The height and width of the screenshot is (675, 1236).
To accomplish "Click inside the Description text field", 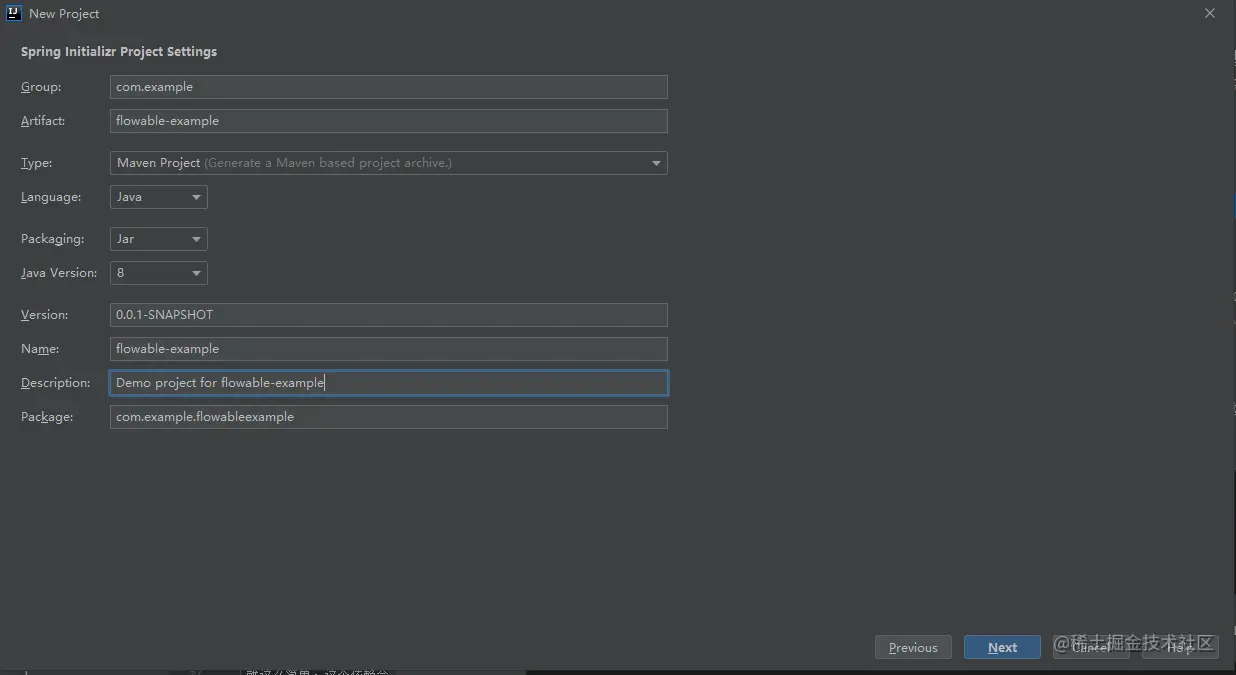I will 388,382.
